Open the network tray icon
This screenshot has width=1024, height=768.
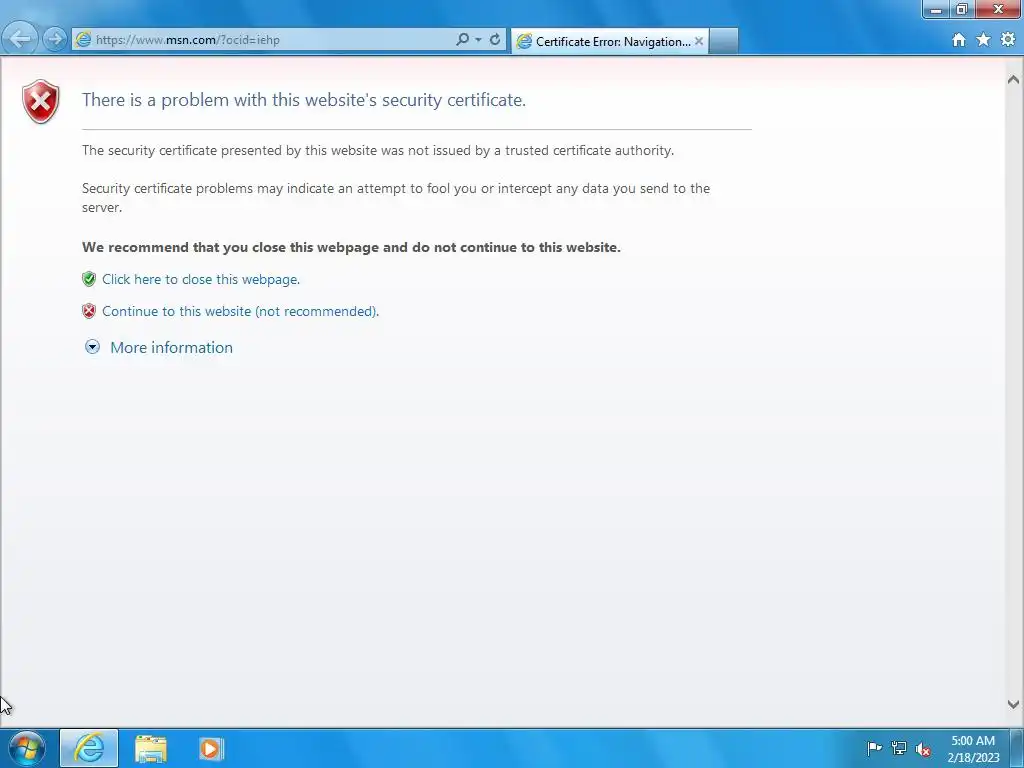899,748
